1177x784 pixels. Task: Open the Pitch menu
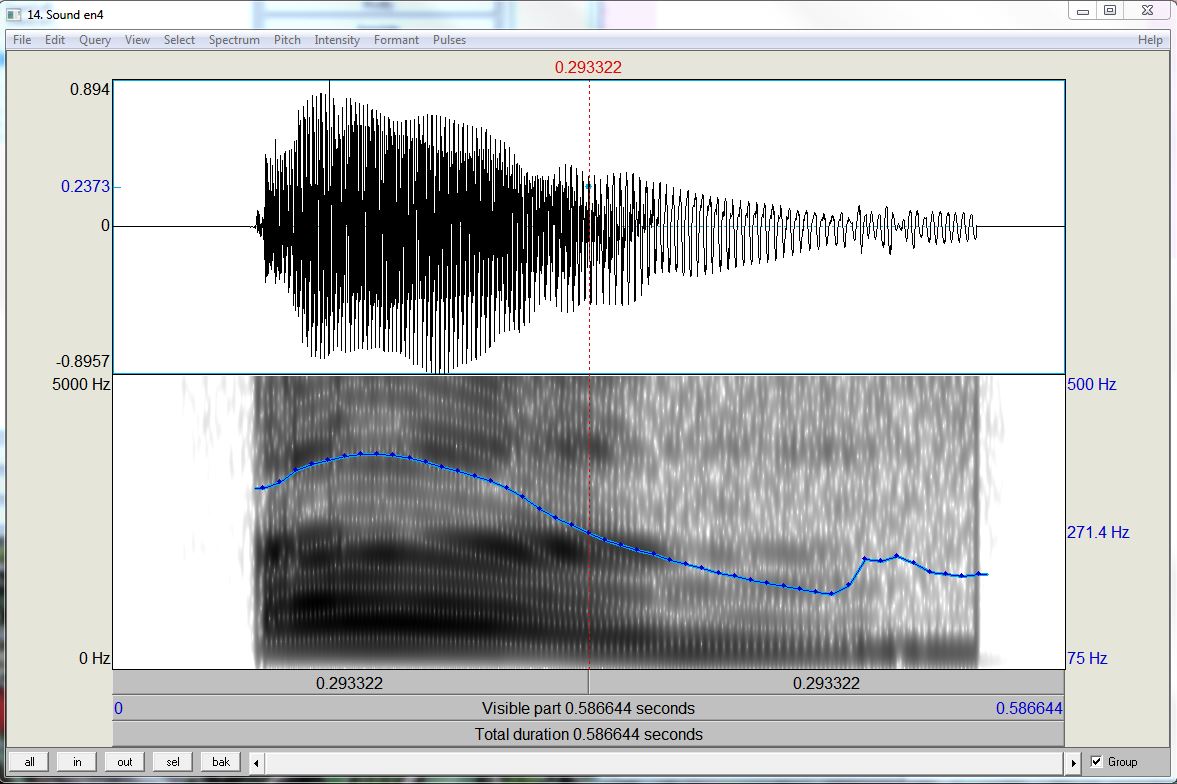pyautogui.click(x=287, y=40)
